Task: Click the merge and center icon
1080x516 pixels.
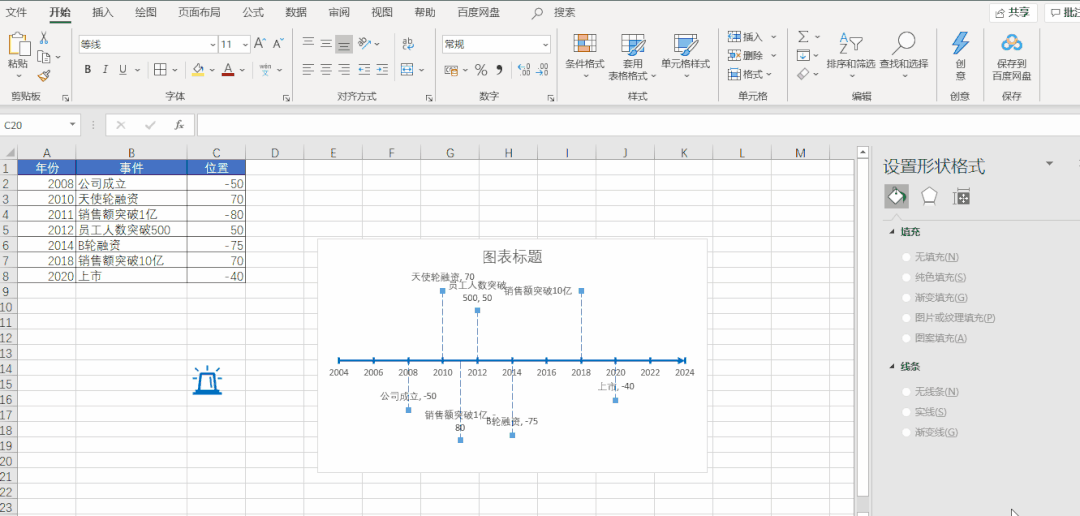Action: (x=407, y=70)
